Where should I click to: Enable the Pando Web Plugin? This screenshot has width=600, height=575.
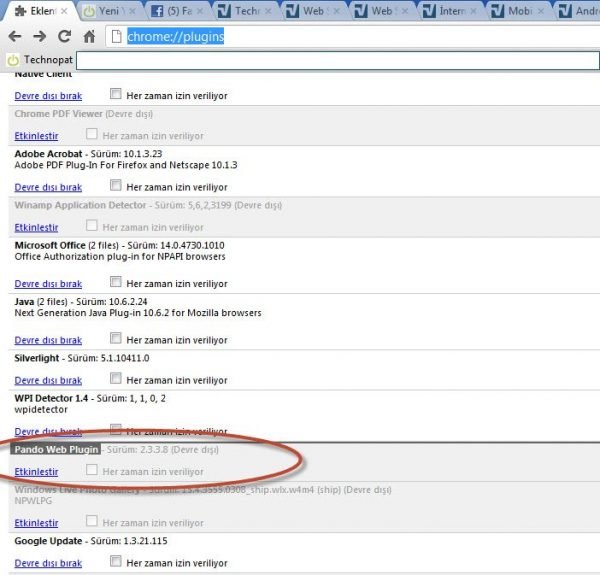tap(36, 471)
